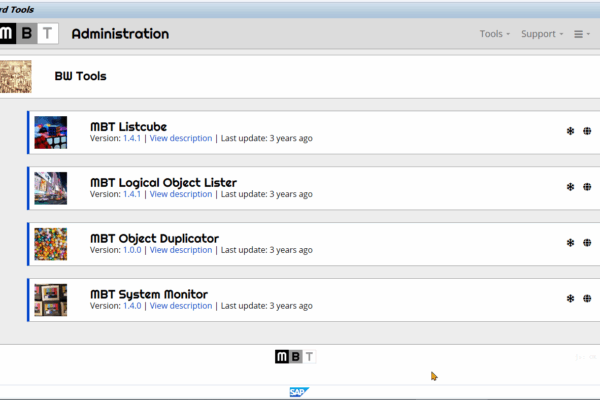Viewport: 600px width, 400px height.
Task: Click the globe icon for MBT Object Duplicator
Action: pyautogui.click(x=586, y=243)
